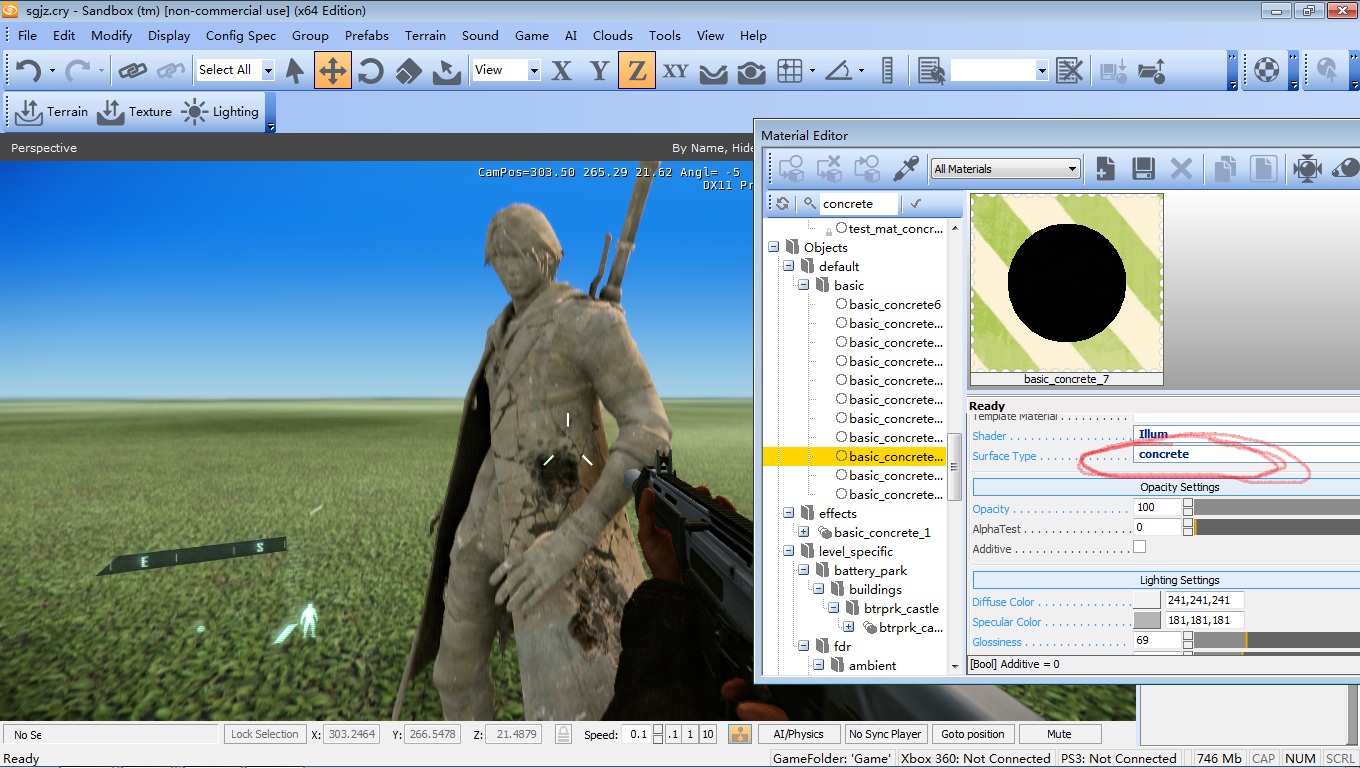Image resolution: width=1360 pixels, height=768 pixels.
Task: Click the Goto position button
Action: (x=973, y=734)
